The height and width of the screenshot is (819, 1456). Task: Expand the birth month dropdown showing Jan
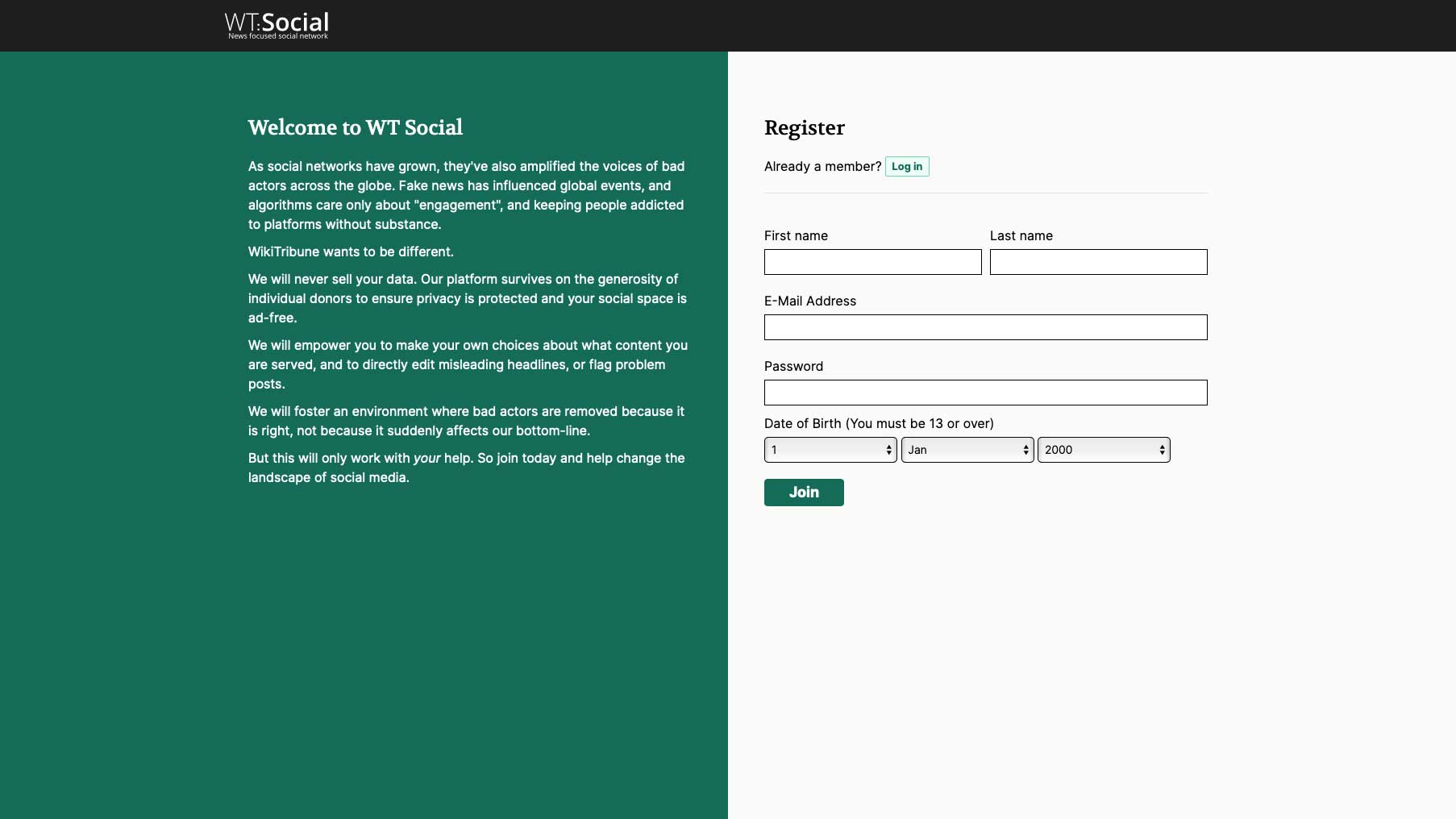967,450
